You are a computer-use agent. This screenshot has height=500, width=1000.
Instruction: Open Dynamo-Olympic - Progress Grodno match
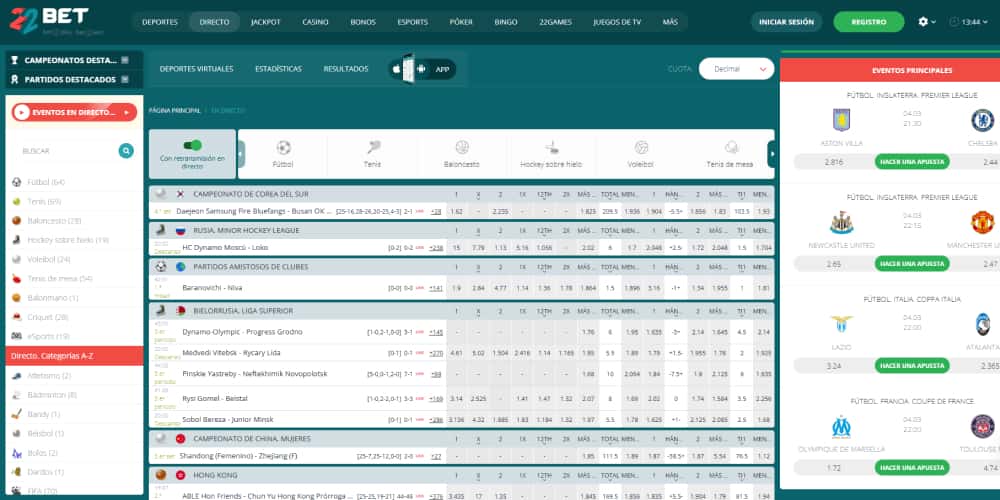pos(242,332)
